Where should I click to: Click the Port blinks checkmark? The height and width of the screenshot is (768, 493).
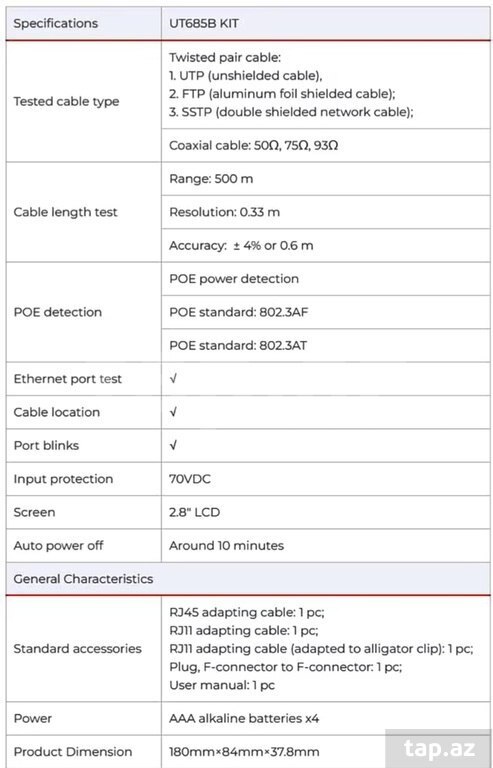(x=173, y=445)
